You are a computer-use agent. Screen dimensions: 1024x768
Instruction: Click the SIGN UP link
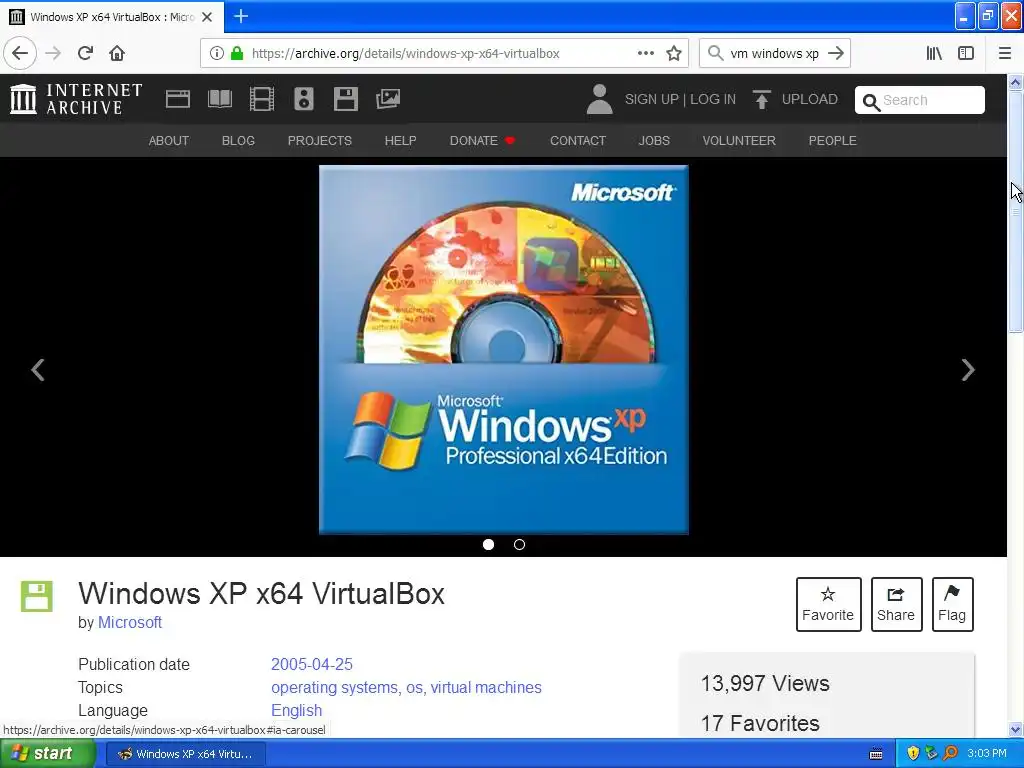652,99
